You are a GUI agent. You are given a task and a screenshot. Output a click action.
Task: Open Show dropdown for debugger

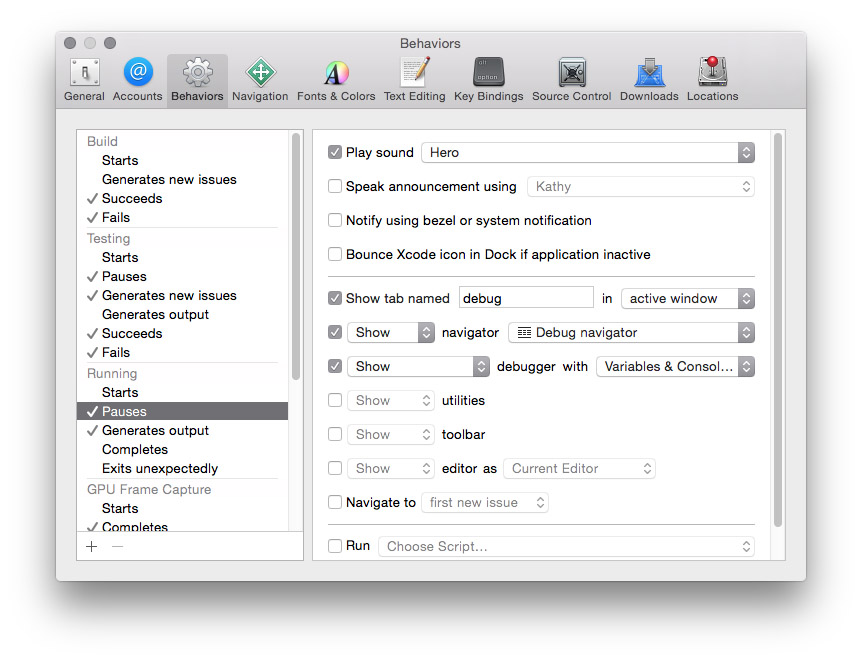click(x=418, y=366)
